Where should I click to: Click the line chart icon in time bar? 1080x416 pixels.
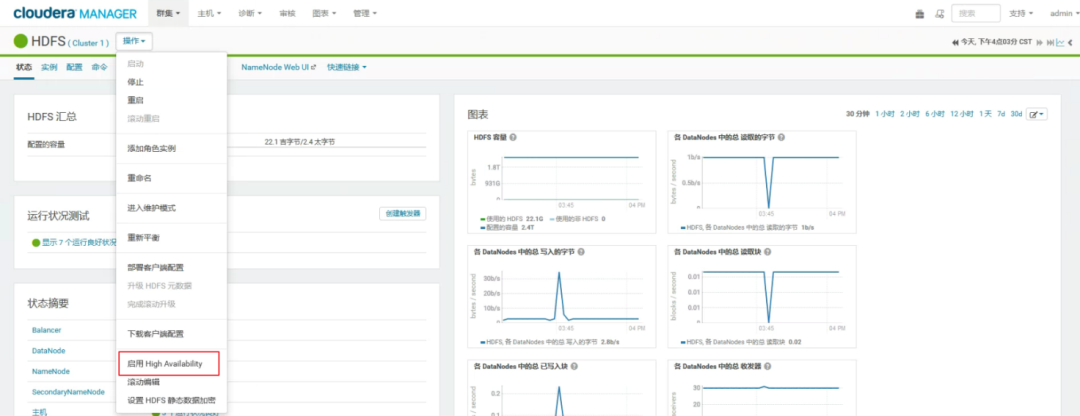[x=1060, y=42]
